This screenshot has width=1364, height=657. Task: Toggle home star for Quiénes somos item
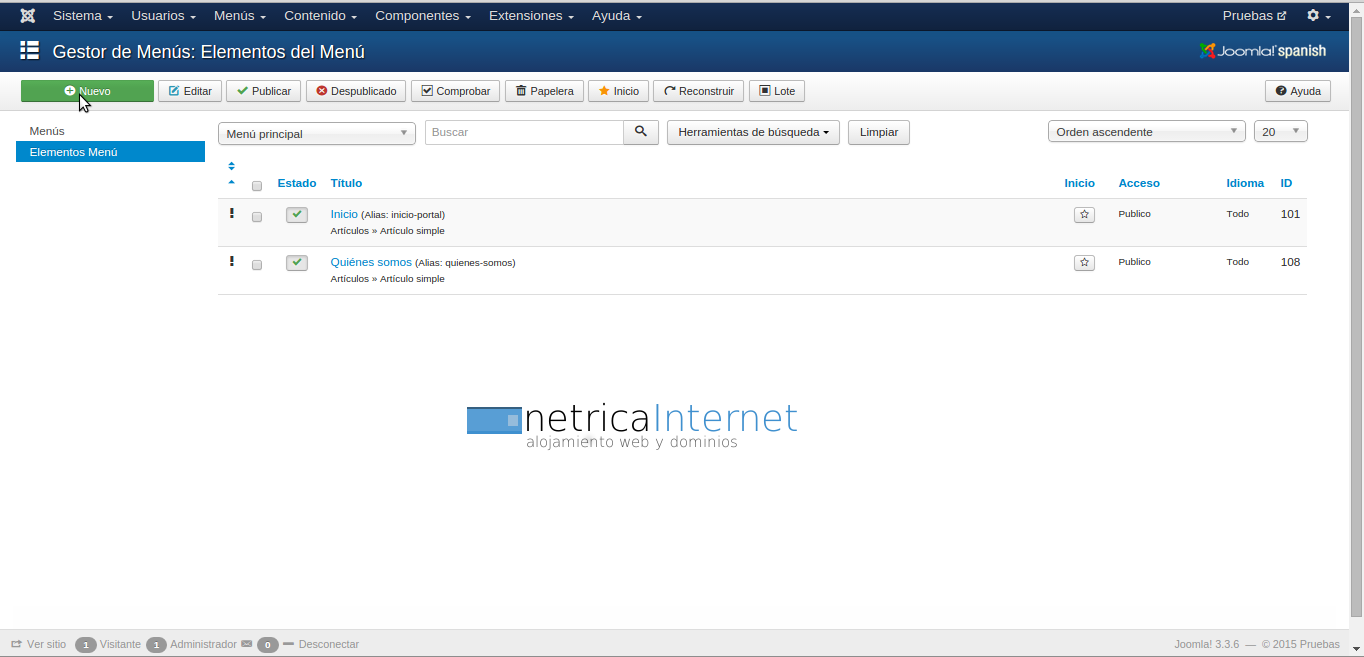1084,263
